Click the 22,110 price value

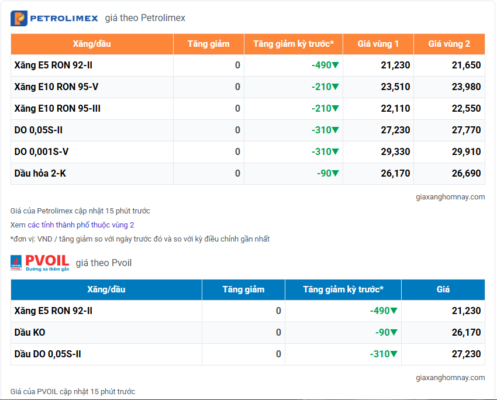[395, 108]
